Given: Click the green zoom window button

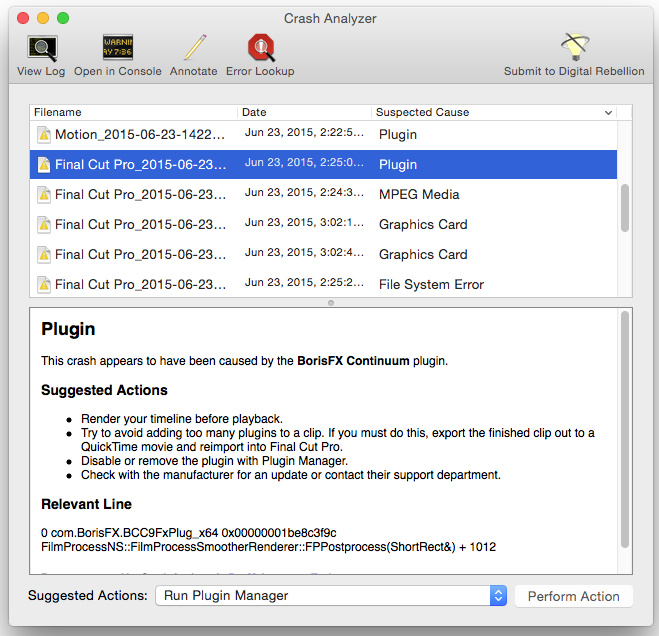Looking at the screenshot, I should click(63, 18).
